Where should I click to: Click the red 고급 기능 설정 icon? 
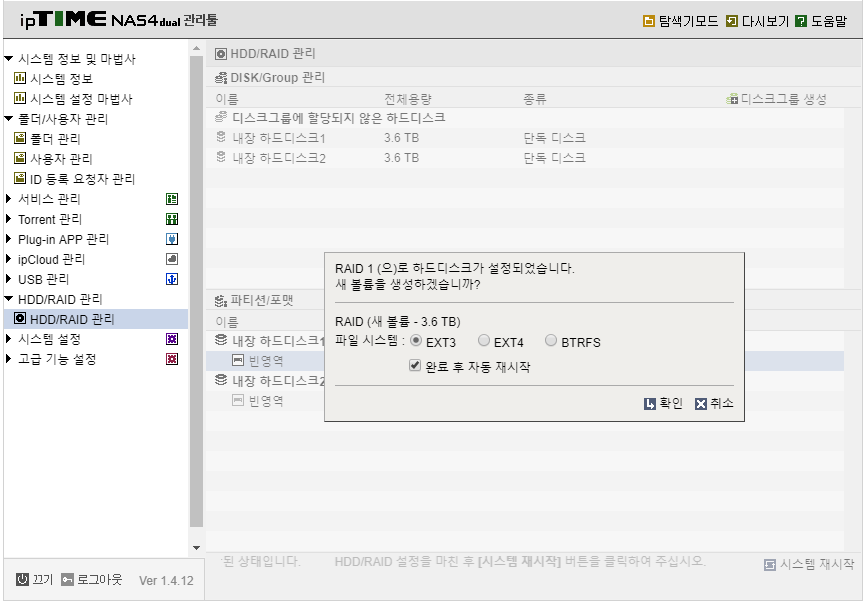pyautogui.click(x=172, y=359)
